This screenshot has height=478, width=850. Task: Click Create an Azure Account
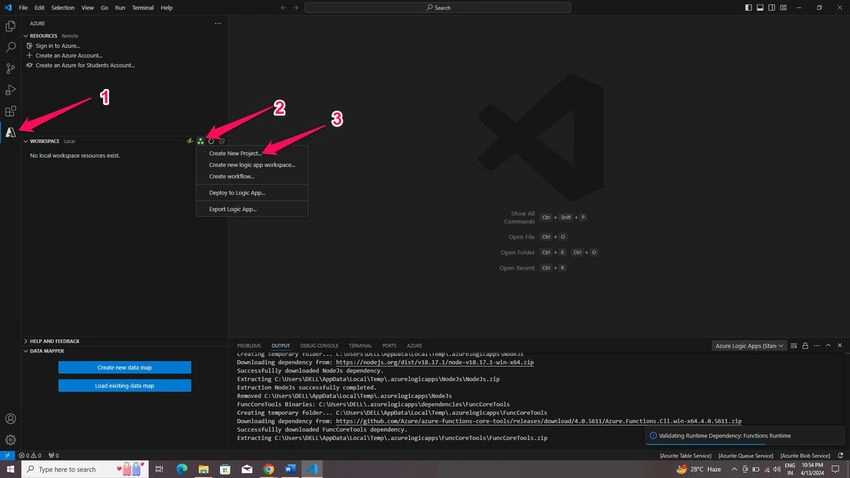[x=69, y=55]
